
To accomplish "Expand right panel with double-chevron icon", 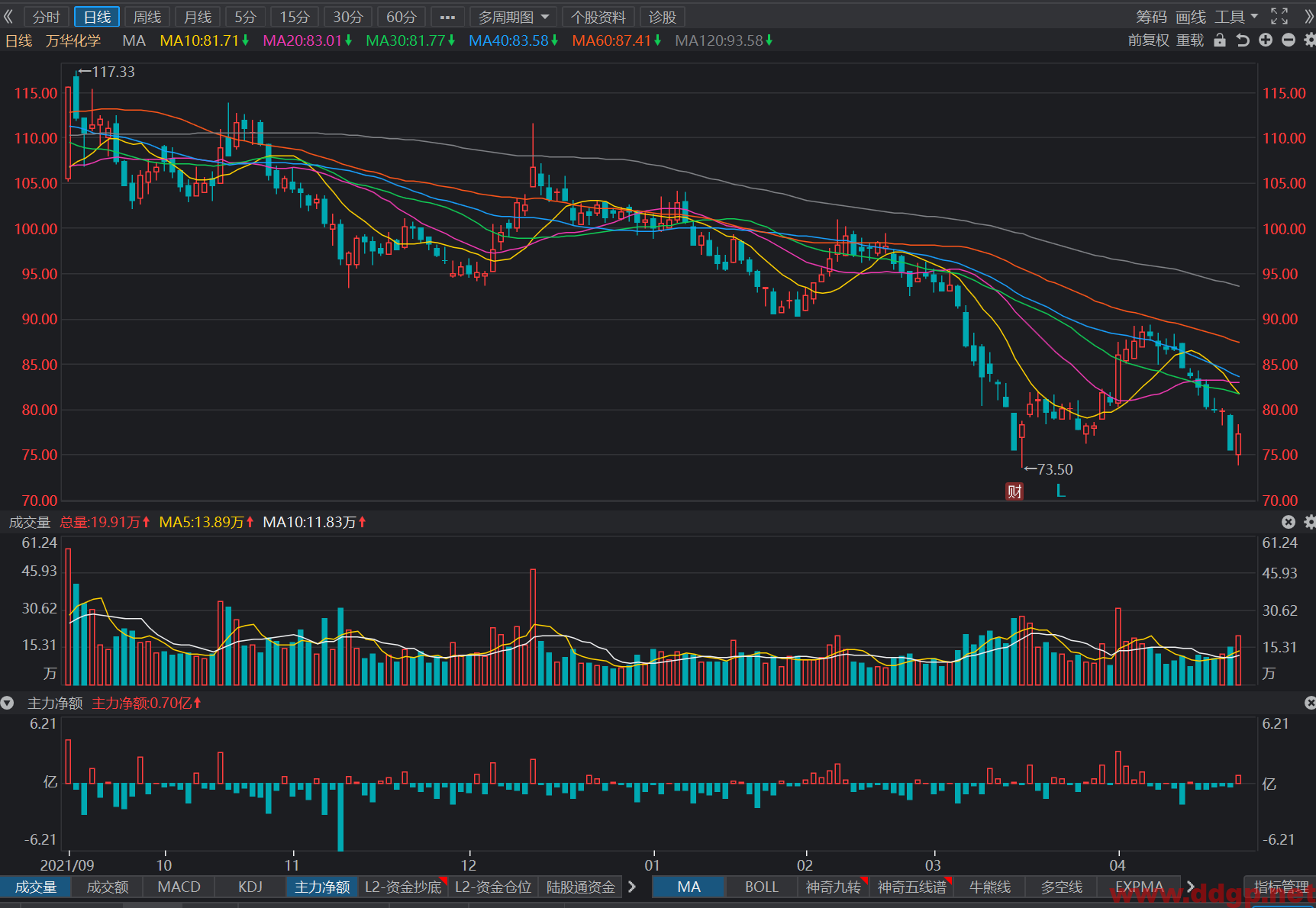I will [x=1308, y=17].
